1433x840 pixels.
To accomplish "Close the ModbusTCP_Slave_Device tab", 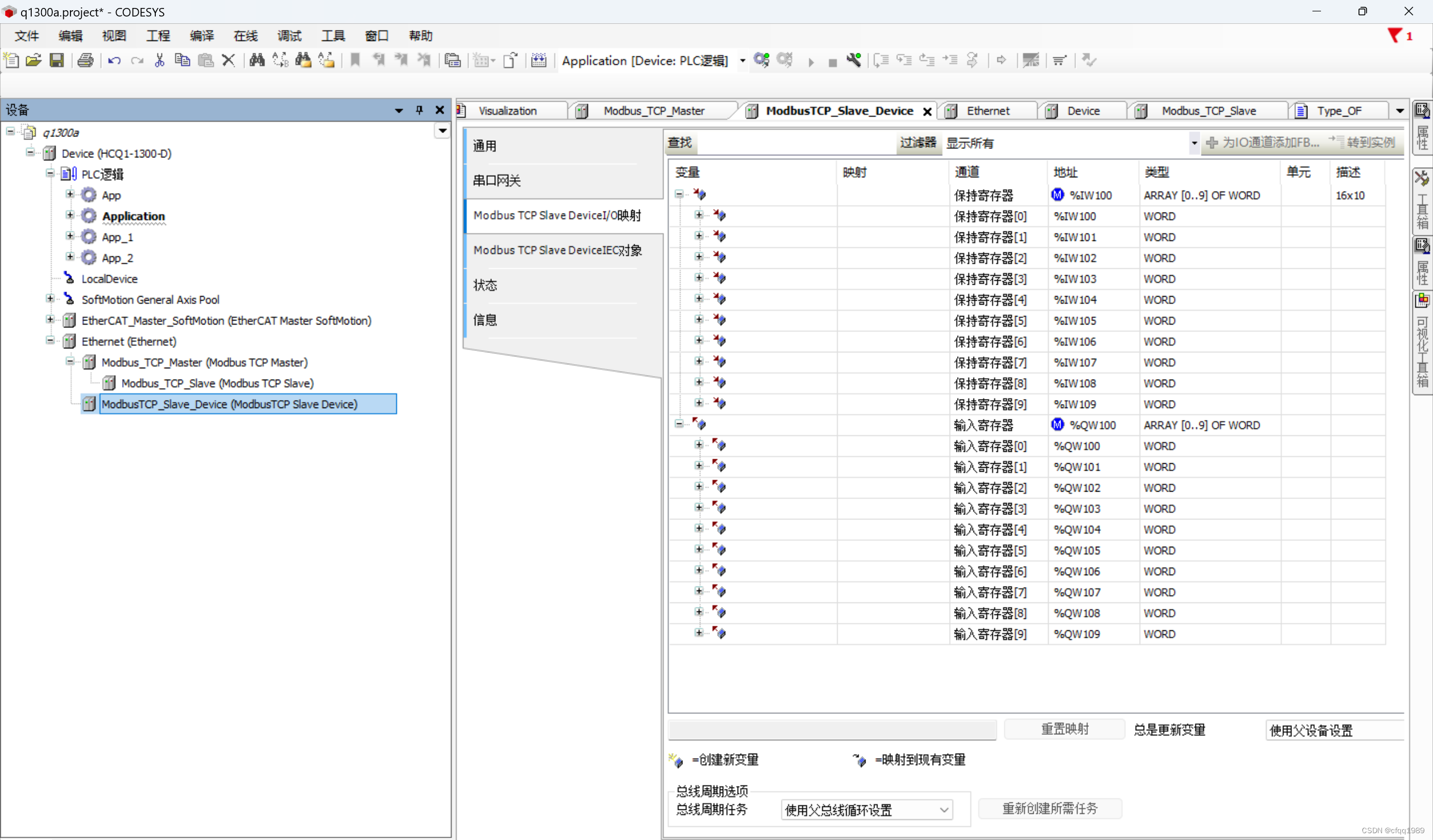I will pyautogui.click(x=927, y=111).
